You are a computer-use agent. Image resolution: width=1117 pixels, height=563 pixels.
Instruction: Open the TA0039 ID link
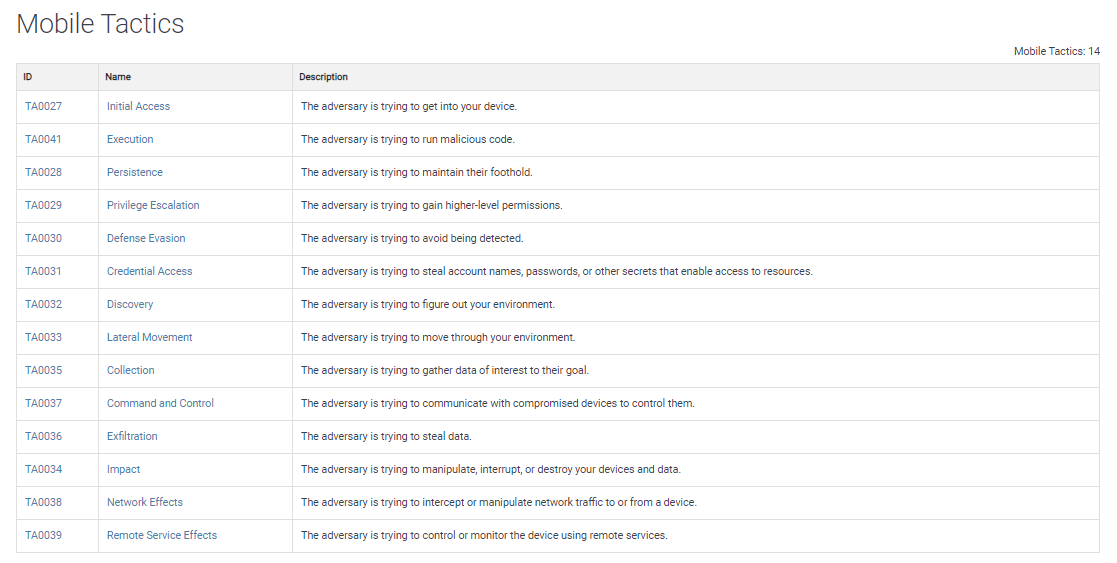click(x=43, y=535)
